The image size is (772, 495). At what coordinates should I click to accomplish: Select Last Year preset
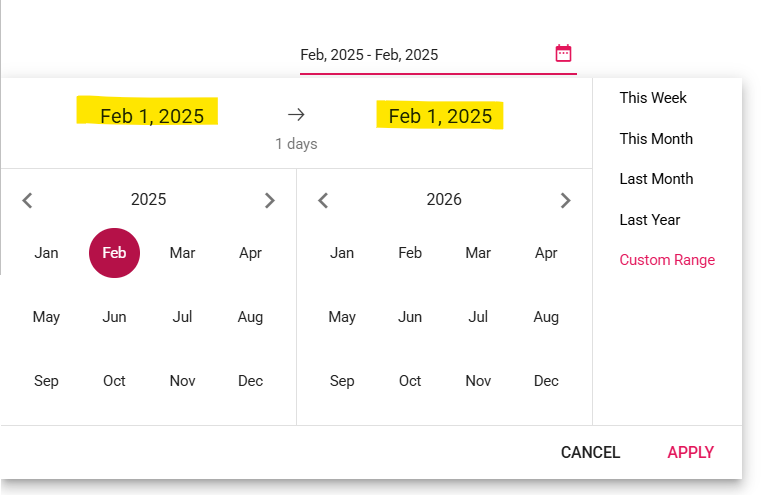[x=650, y=220]
